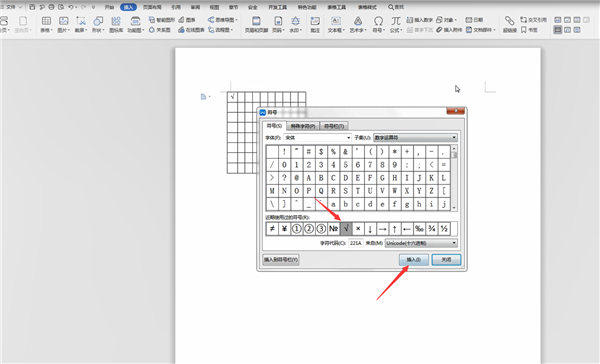Pick the @ character in symbol grid
Viewport: 600px width, 364px height.
[297, 178]
